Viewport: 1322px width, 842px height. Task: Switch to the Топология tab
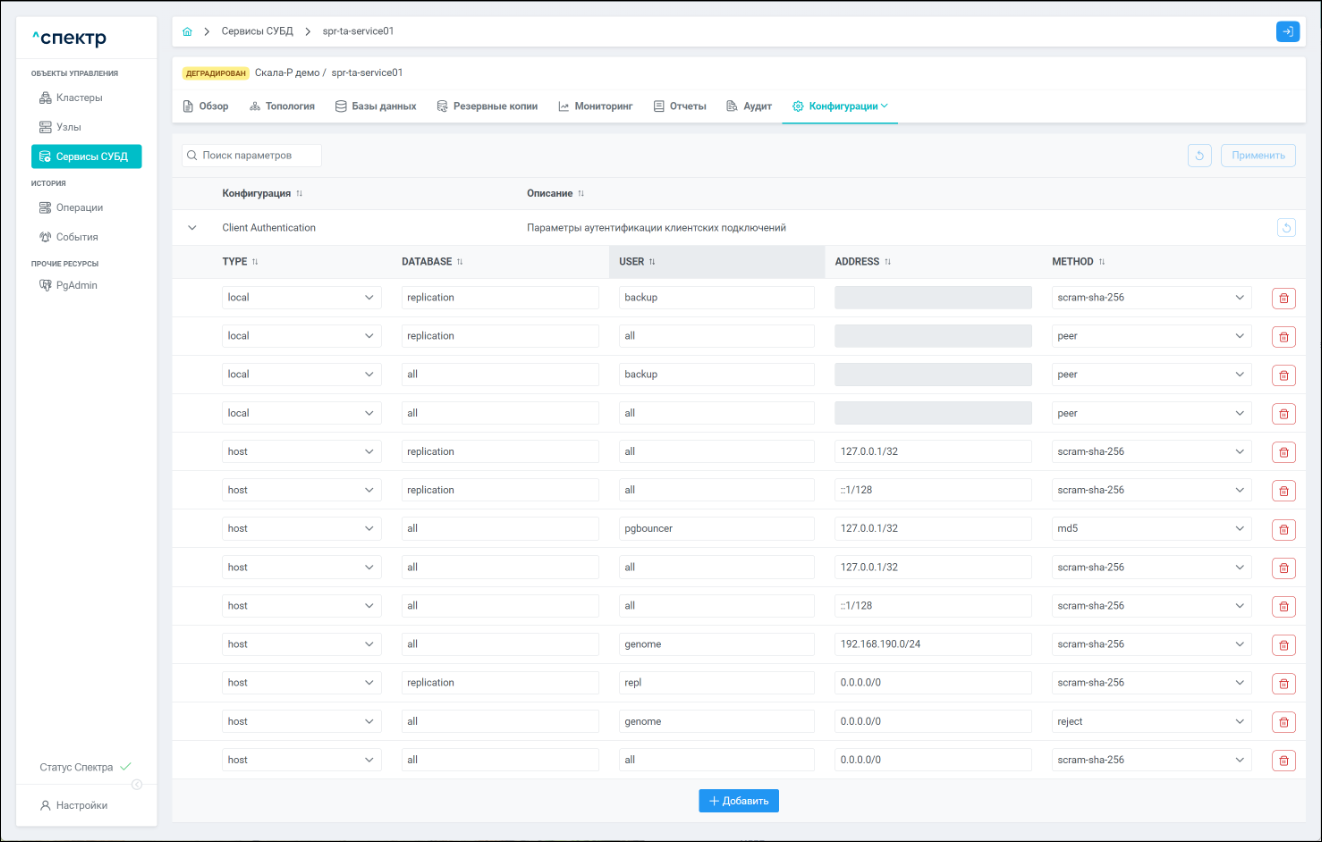coord(282,106)
